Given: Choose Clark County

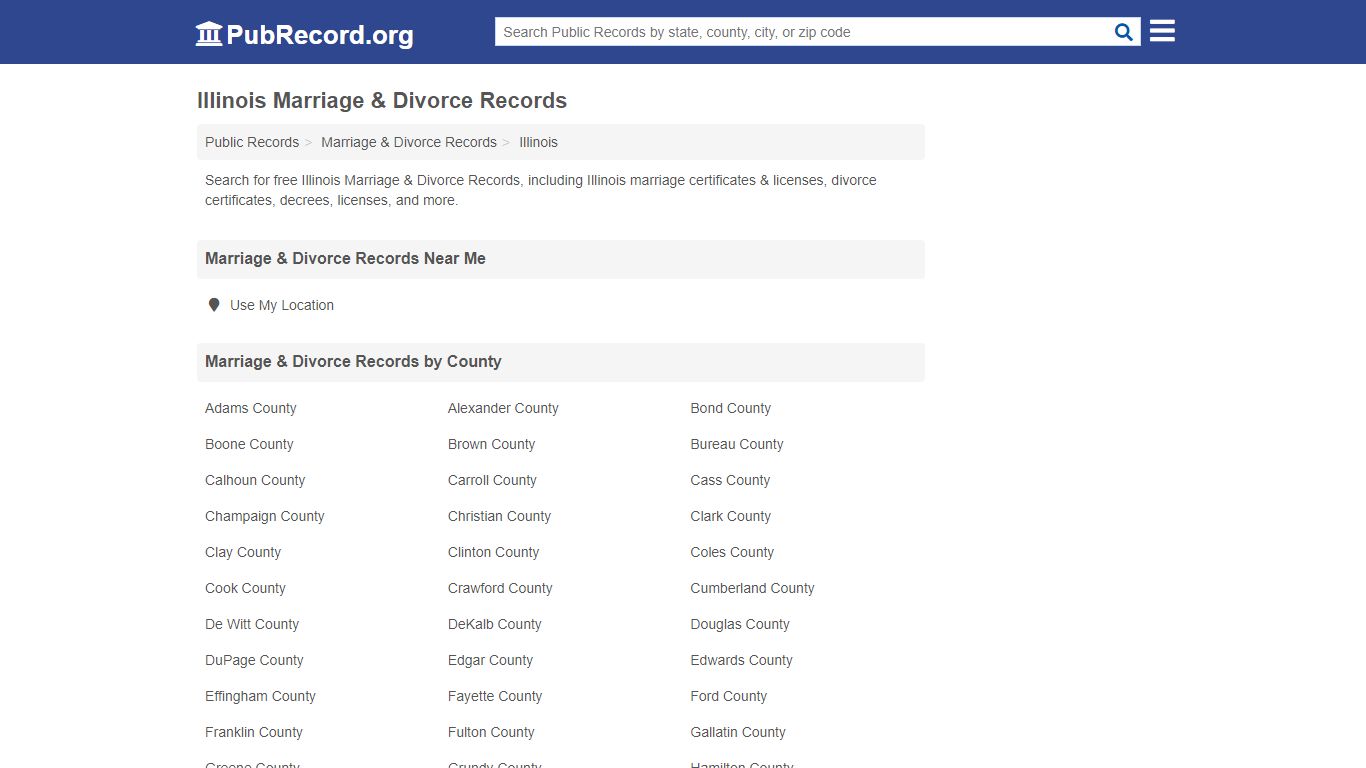Looking at the screenshot, I should point(731,516).
